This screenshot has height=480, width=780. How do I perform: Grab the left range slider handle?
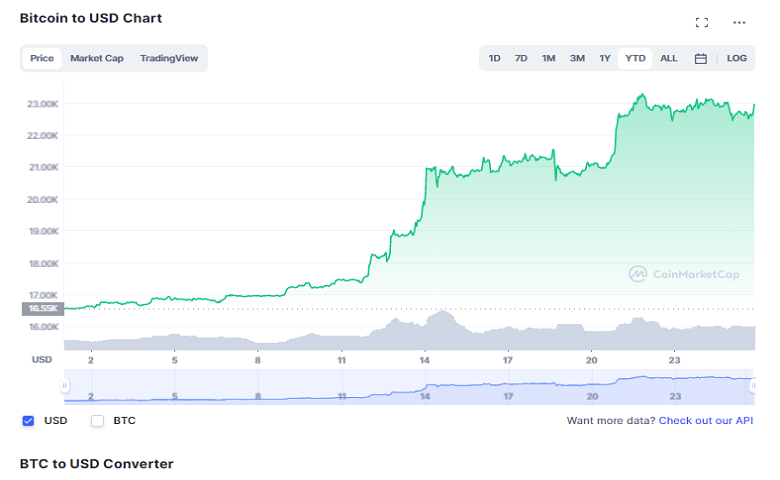(x=64, y=385)
